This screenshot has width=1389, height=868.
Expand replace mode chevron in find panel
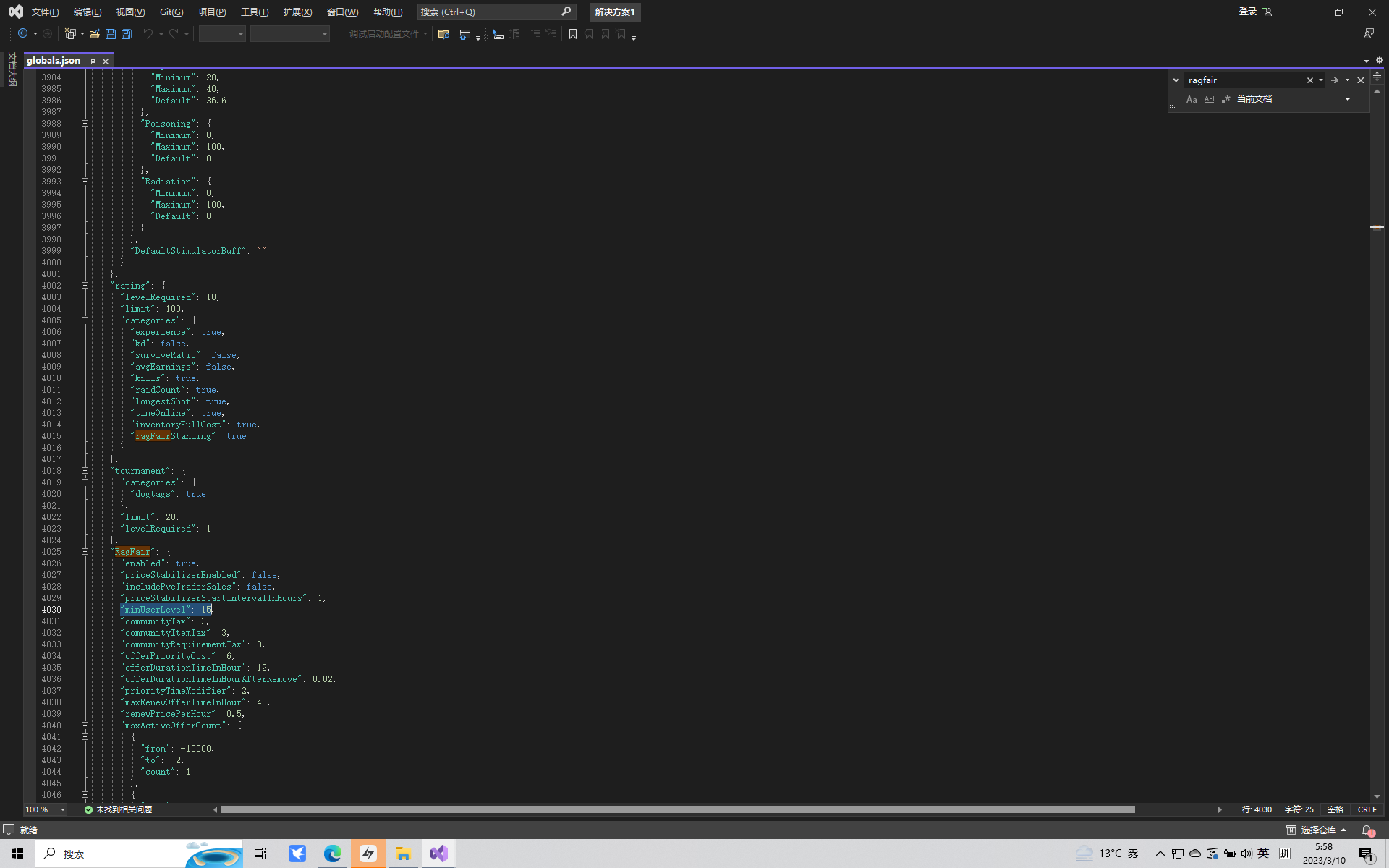tap(1176, 80)
